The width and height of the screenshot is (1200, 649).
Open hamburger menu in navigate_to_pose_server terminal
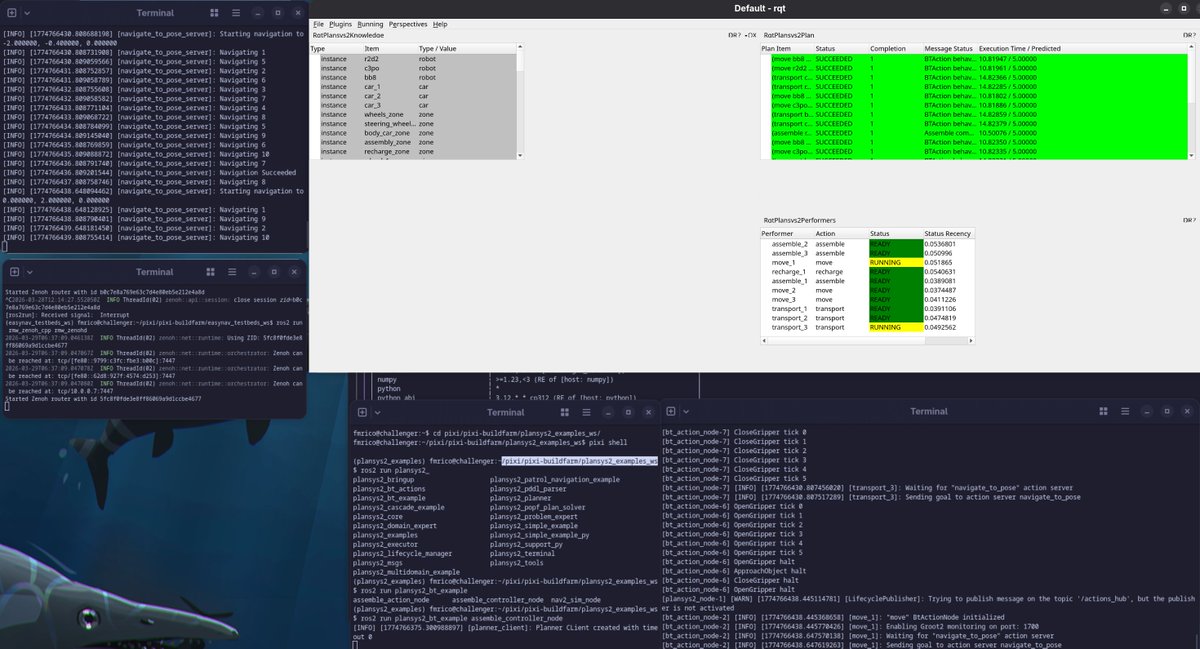point(236,13)
